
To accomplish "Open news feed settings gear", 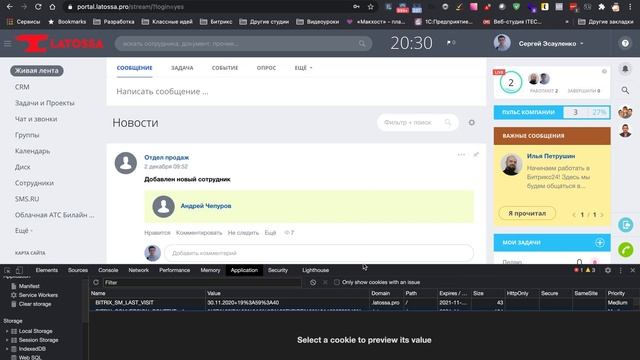I will 472,122.
